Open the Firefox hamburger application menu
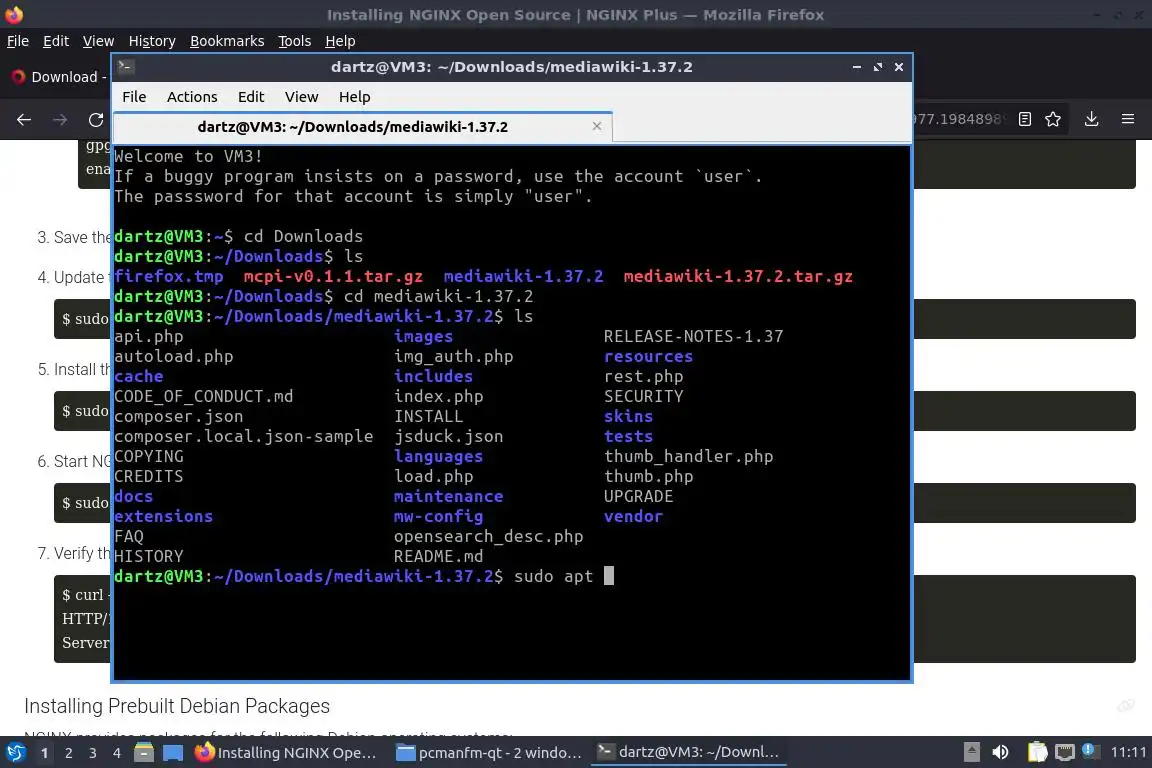This screenshot has width=1152, height=768. pyautogui.click(x=1128, y=119)
